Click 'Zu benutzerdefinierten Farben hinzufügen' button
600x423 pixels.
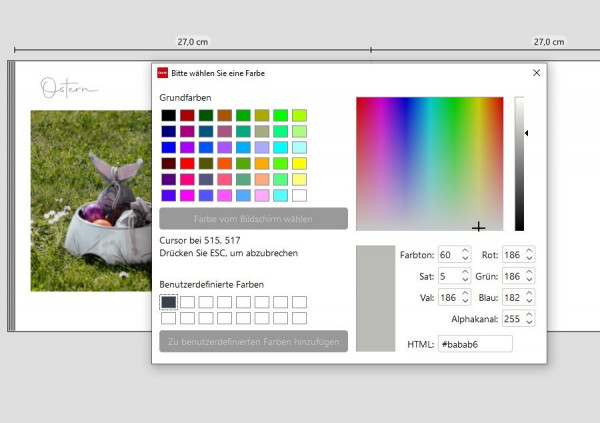253,341
